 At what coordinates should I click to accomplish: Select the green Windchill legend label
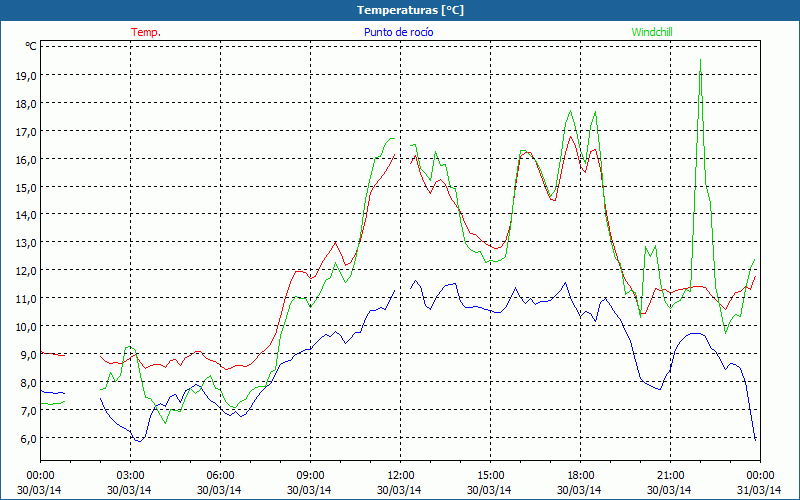[652, 32]
